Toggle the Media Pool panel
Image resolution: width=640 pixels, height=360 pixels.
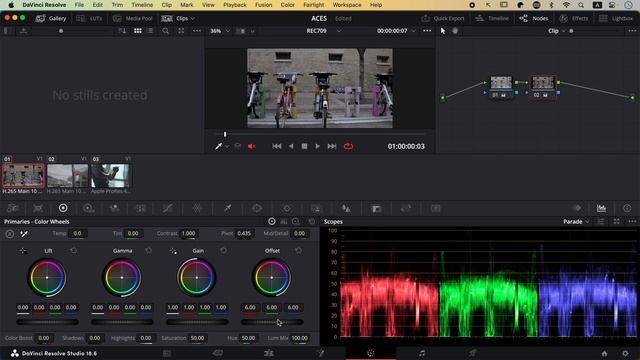[x=133, y=18]
